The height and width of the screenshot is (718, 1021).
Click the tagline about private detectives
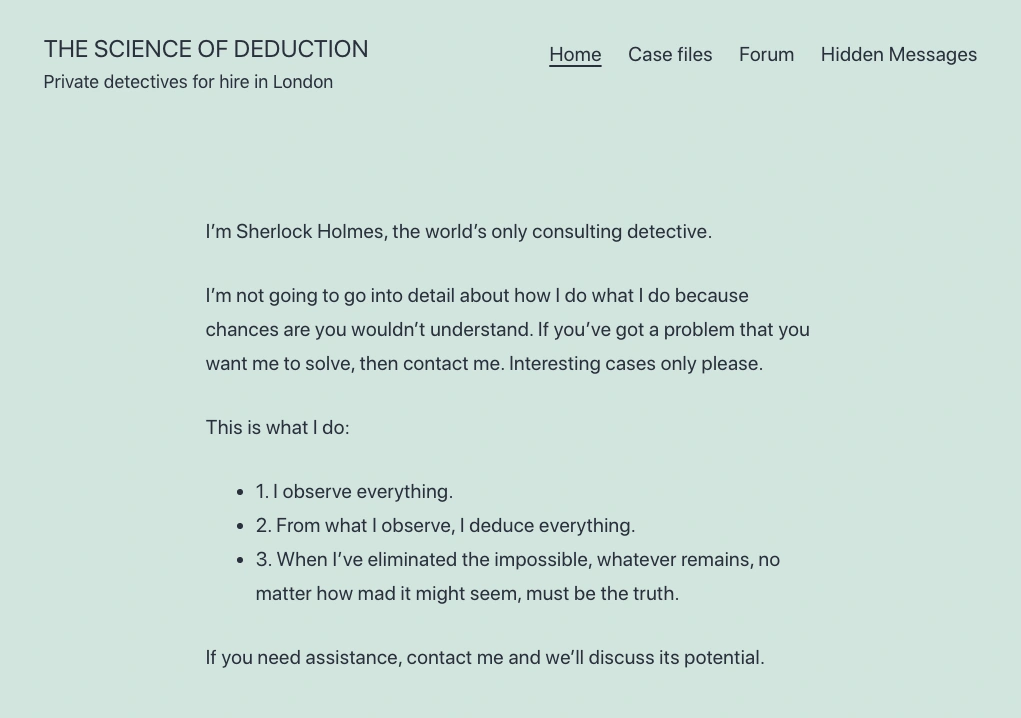click(188, 82)
